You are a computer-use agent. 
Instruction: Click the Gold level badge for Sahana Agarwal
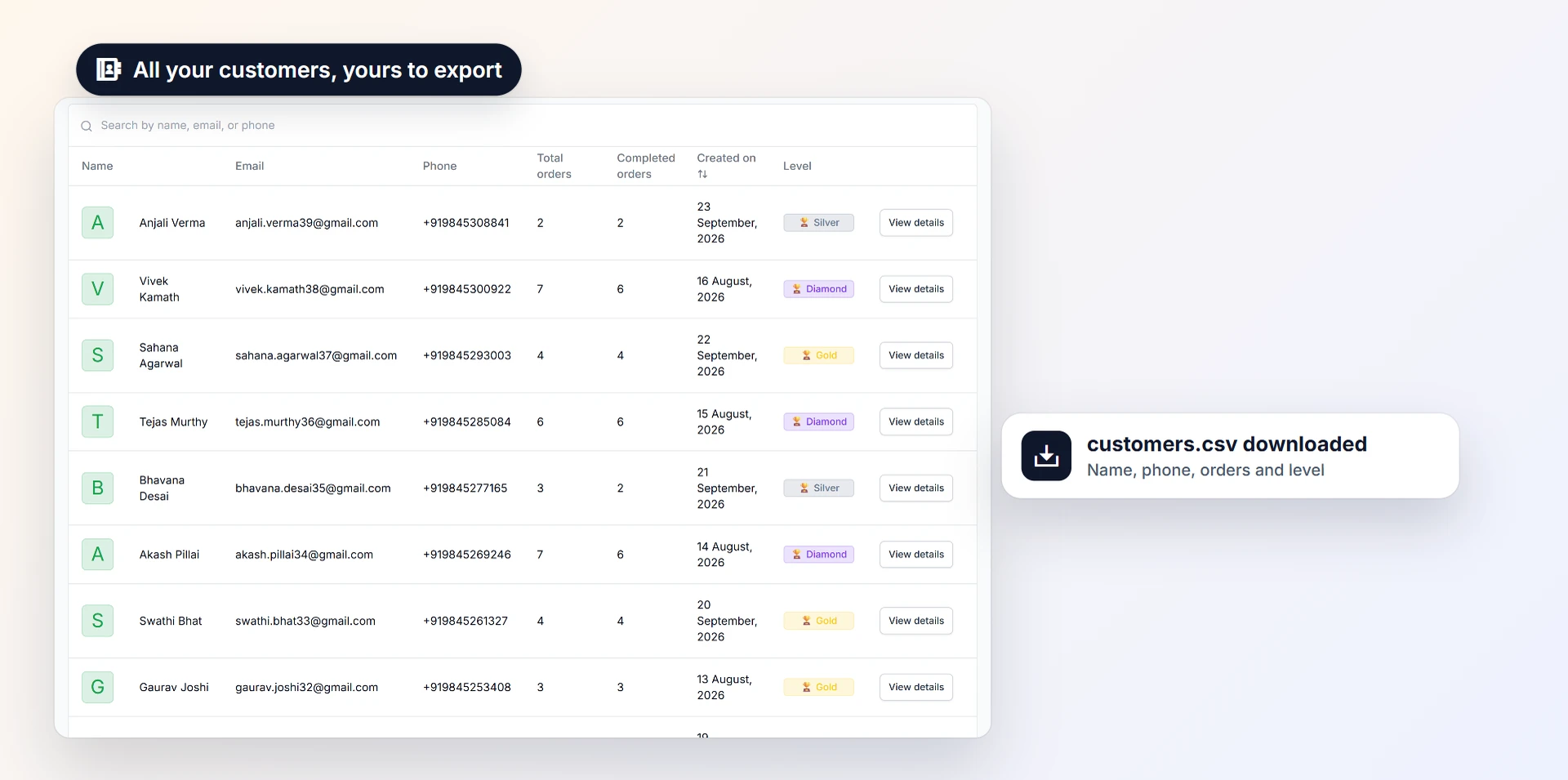point(818,355)
